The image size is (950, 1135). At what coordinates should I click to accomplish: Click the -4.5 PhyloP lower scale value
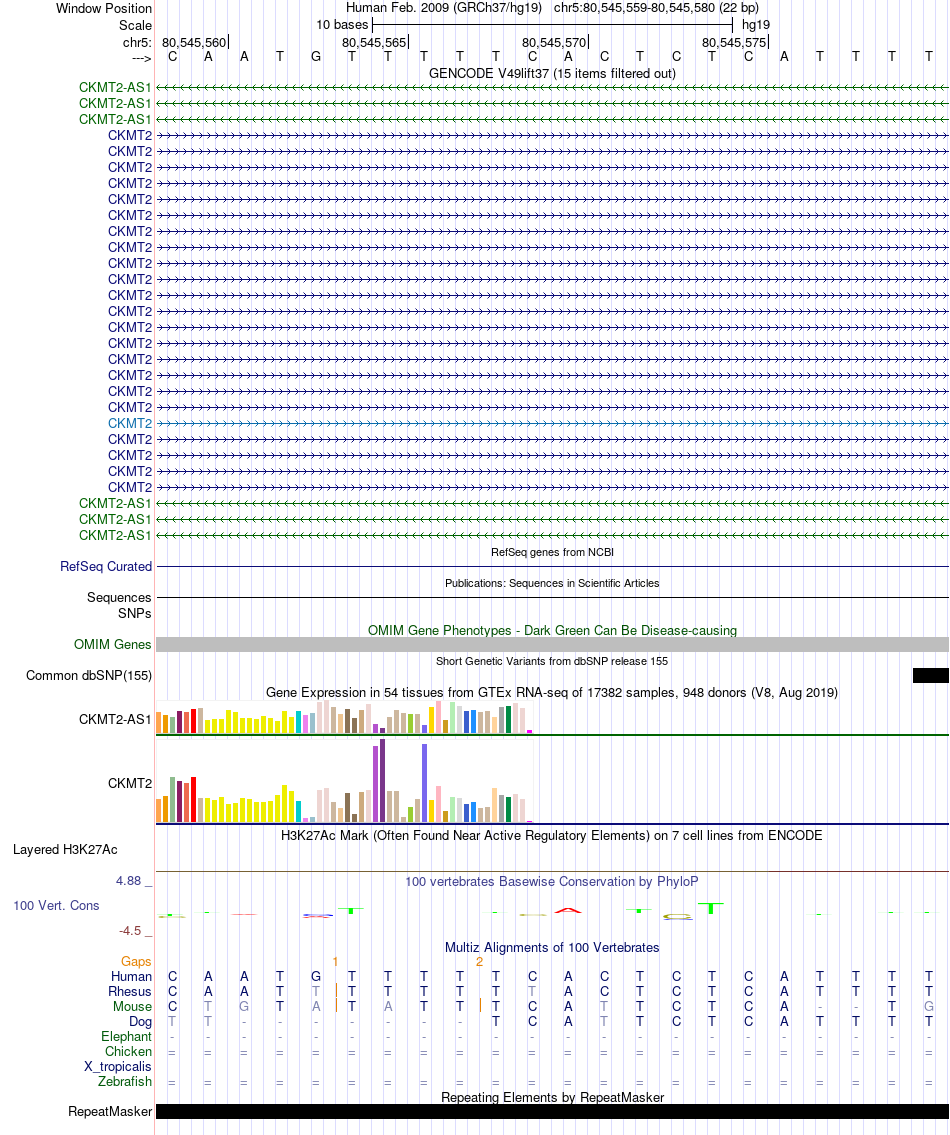[x=130, y=931]
